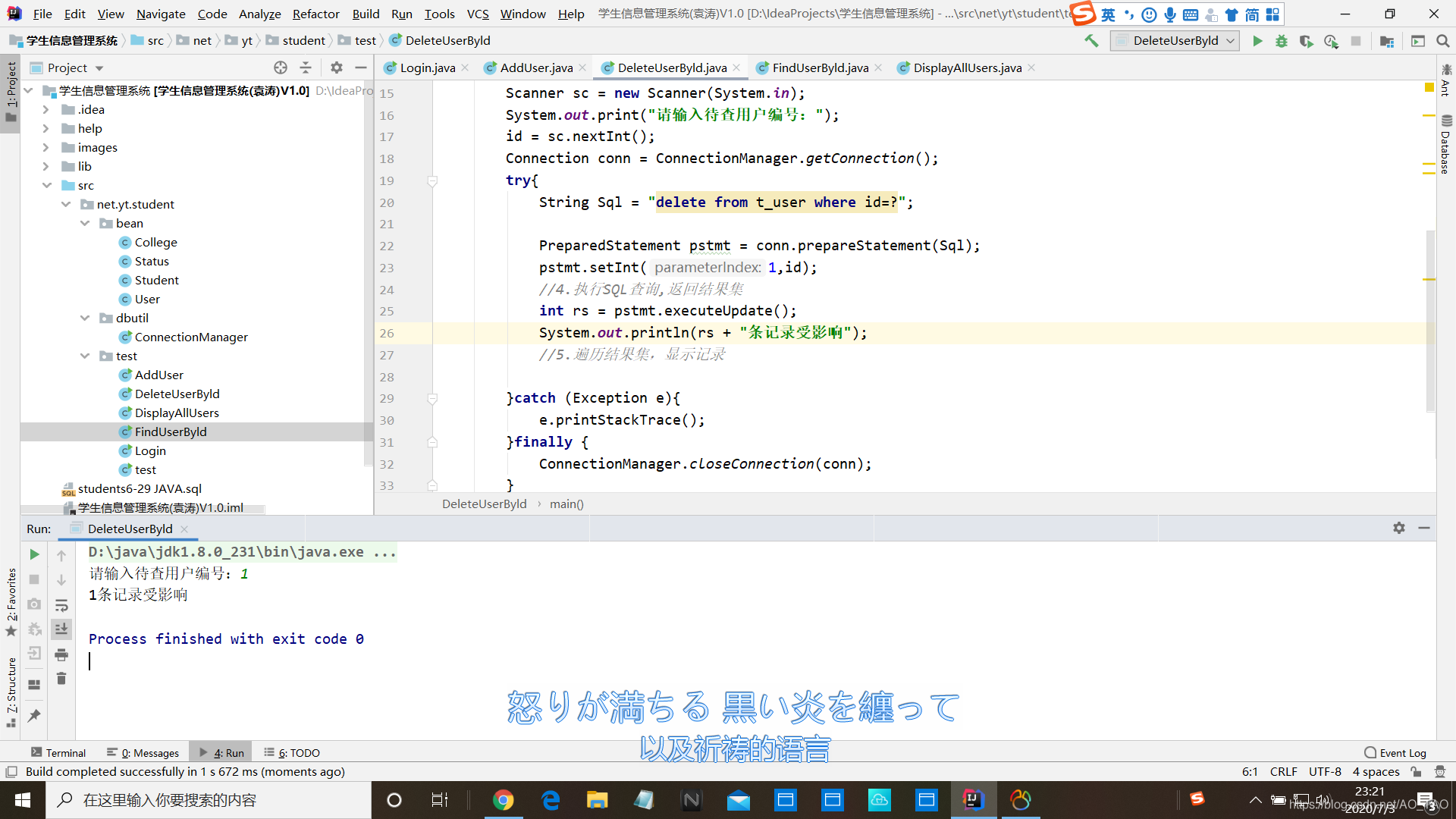The height and width of the screenshot is (819, 1456).
Task: Click the stop icon in Run panel
Action: (x=34, y=579)
